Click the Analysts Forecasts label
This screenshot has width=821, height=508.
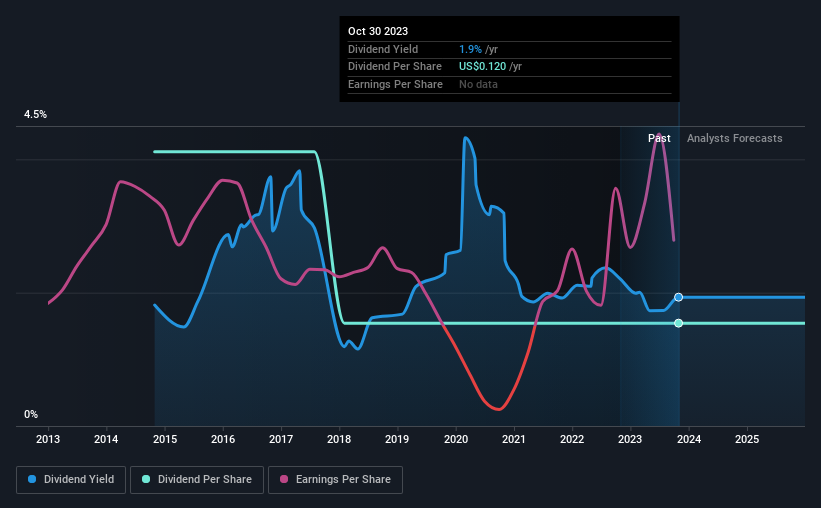click(735, 138)
